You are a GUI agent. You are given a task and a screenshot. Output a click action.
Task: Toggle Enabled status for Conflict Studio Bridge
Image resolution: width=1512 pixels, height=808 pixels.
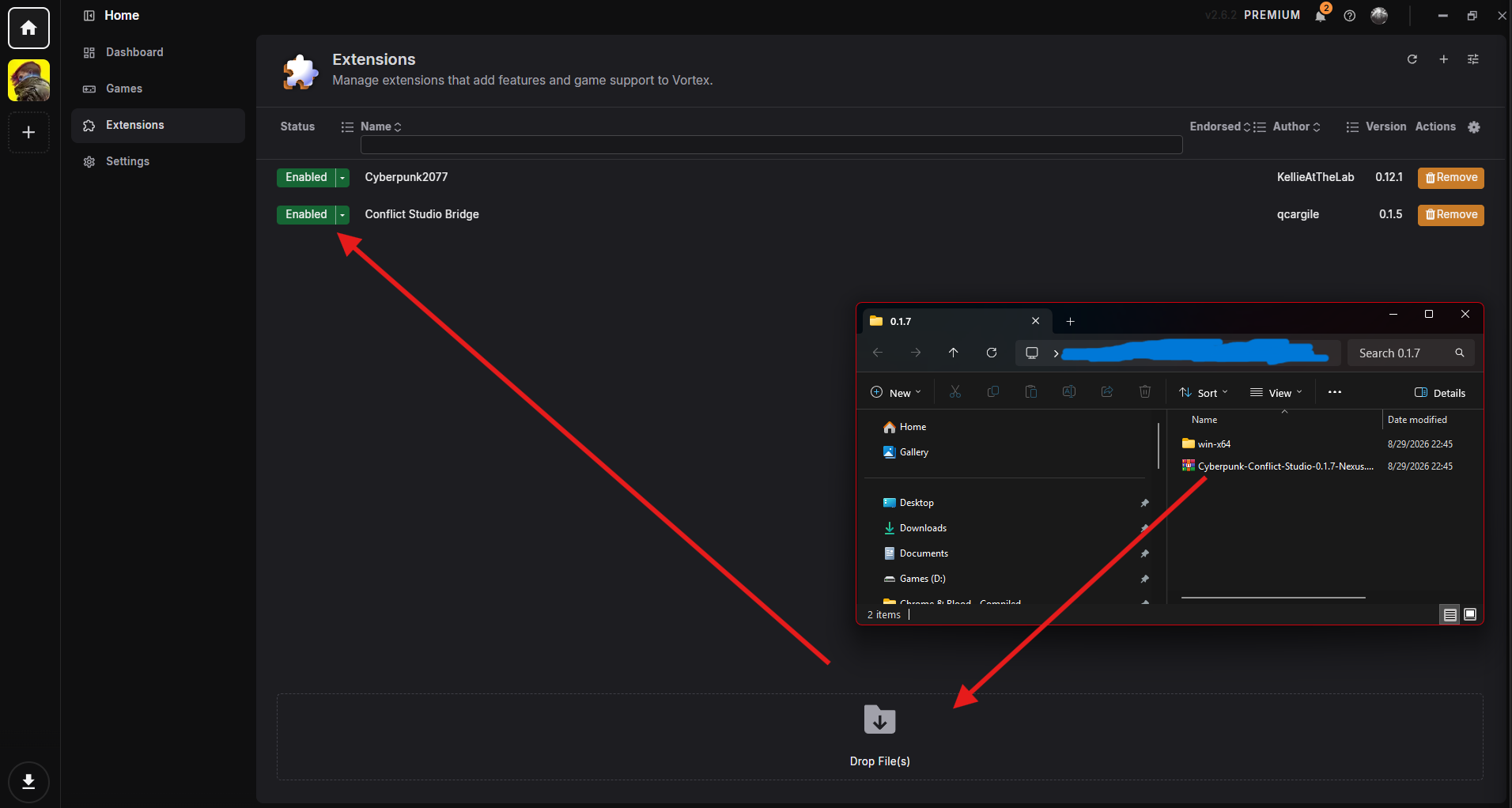click(x=306, y=214)
